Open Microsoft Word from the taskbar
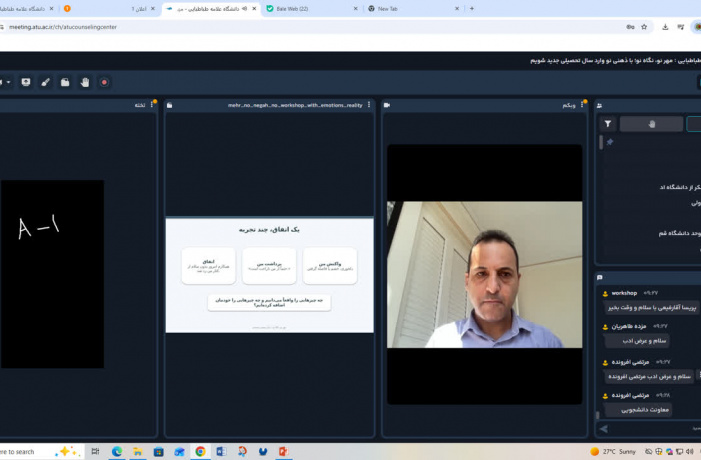 221,452
